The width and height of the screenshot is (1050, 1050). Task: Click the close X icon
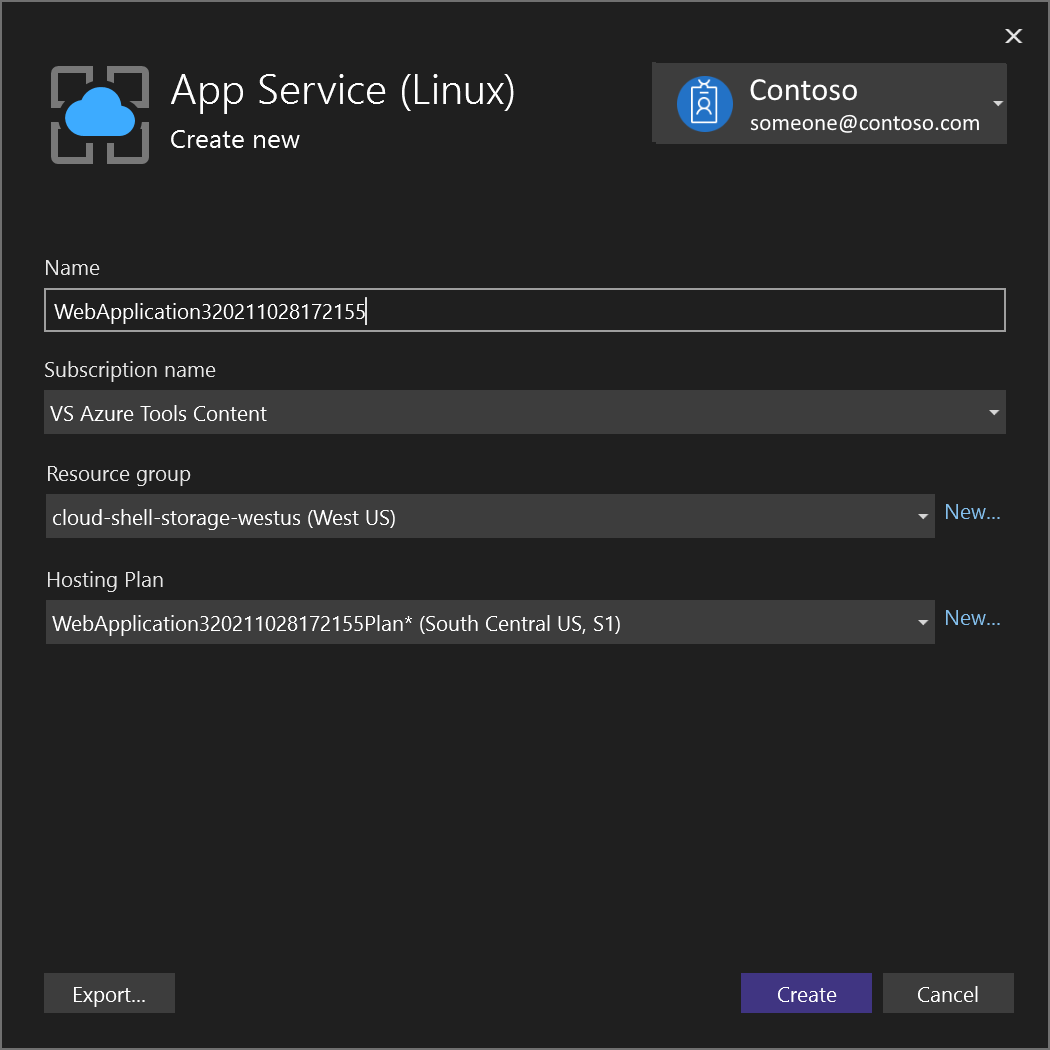(x=1013, y=36)
